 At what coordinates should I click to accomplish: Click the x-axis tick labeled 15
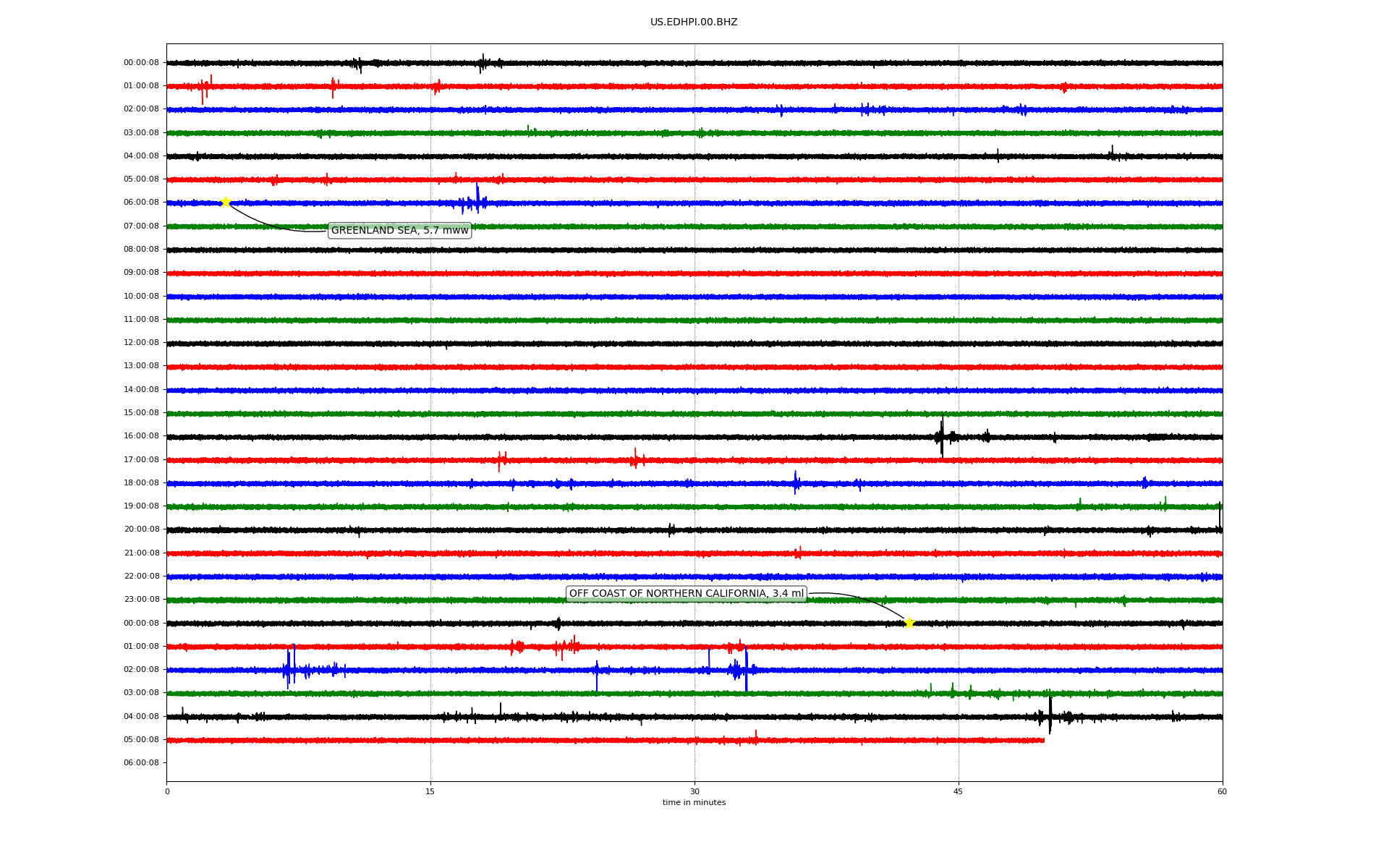click(430, 791)
